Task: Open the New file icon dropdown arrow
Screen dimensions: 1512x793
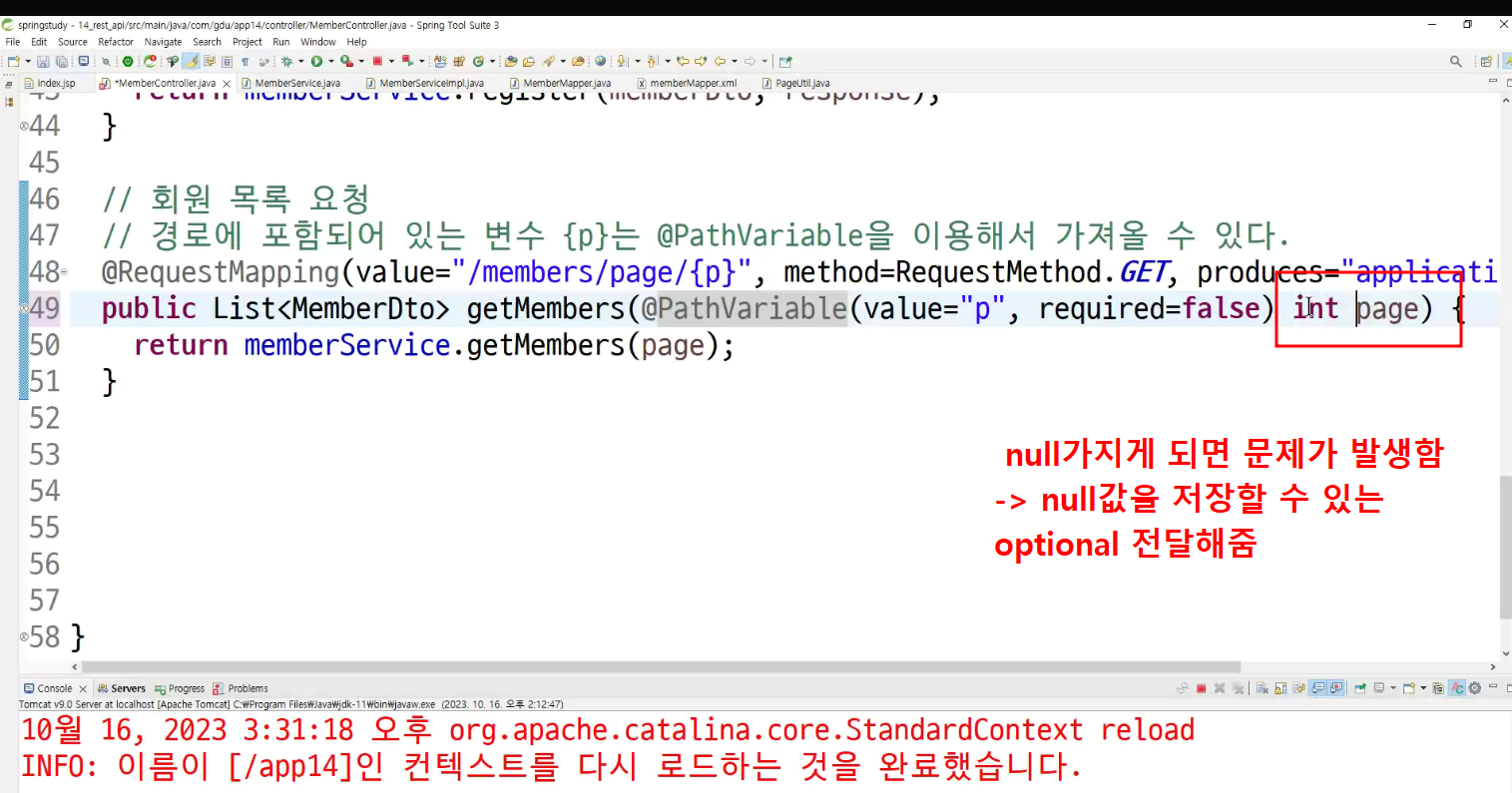Action: coord(27,62)
